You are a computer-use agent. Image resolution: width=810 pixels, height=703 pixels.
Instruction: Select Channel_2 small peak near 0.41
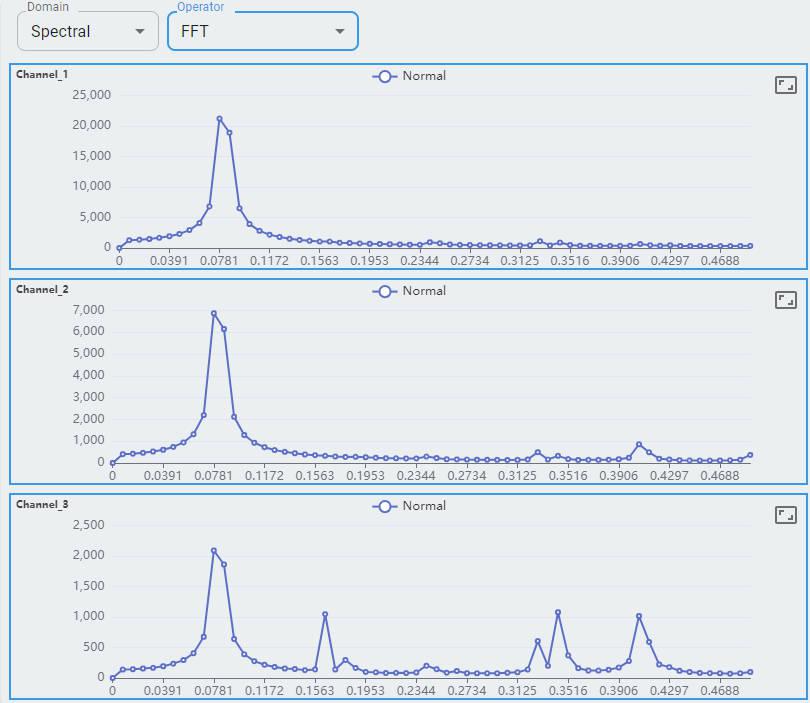pyautogui.click(x=639, y=444)
